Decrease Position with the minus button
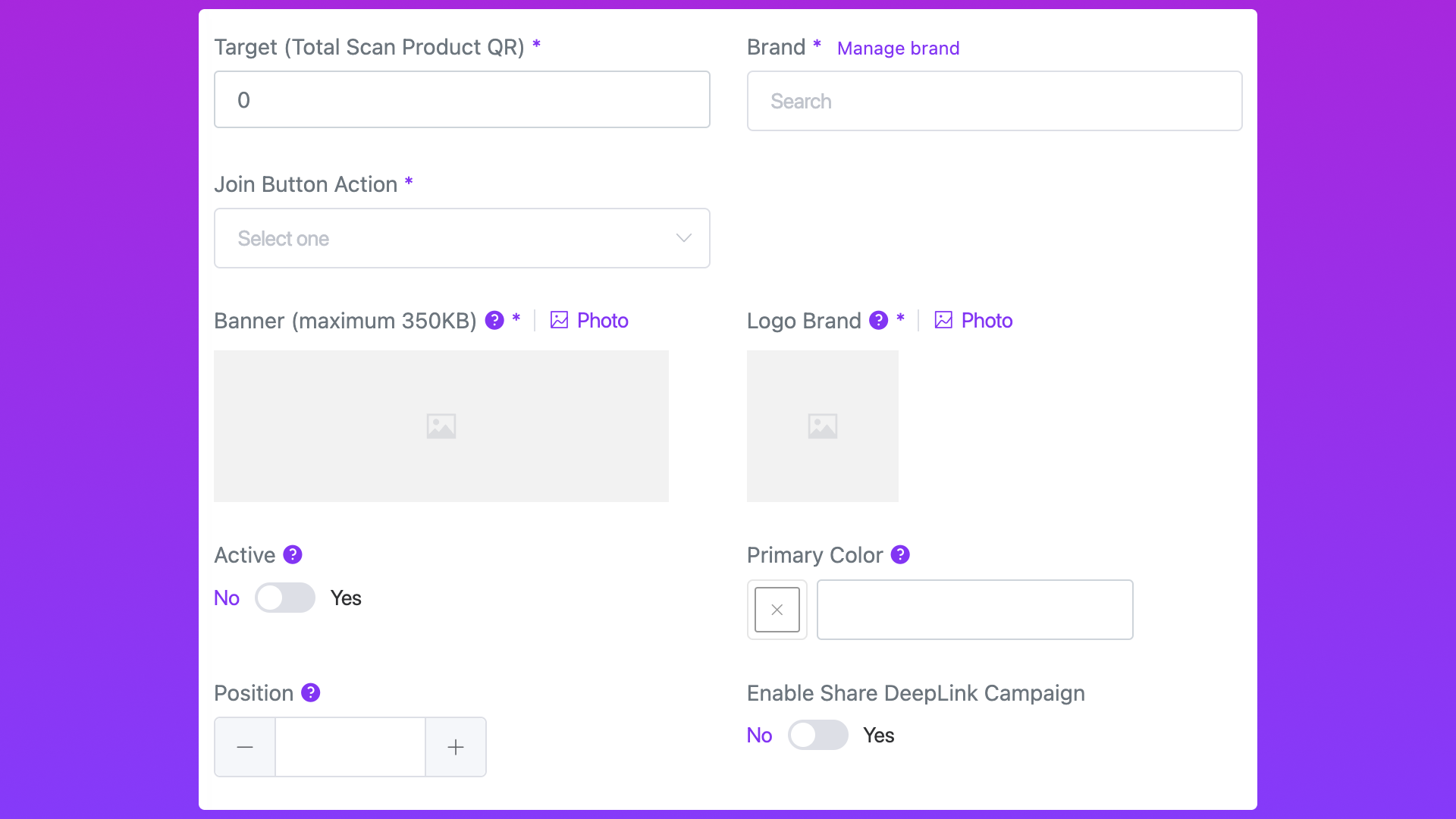The image size is (1456, 819). click(x=245, y=747)
